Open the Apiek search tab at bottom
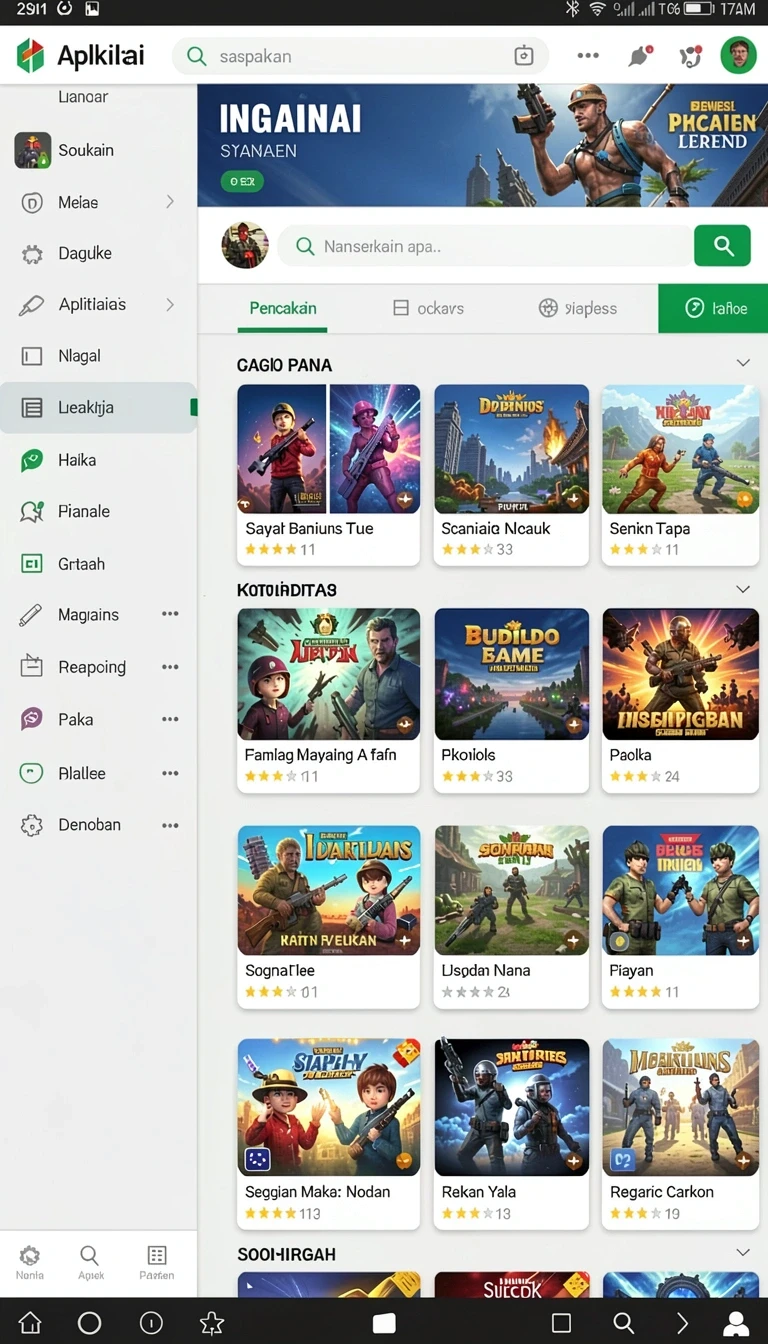 pos(90,1262)
